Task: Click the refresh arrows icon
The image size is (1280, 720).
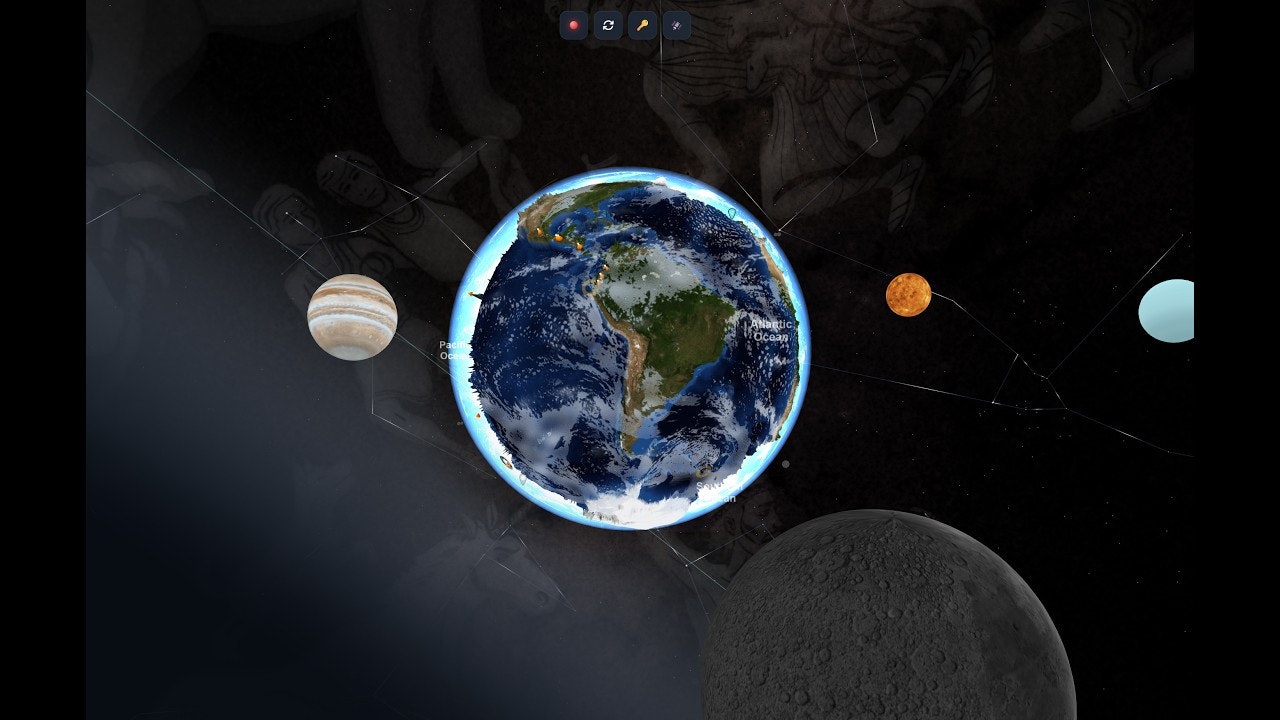Action: (x=608, y=25)
